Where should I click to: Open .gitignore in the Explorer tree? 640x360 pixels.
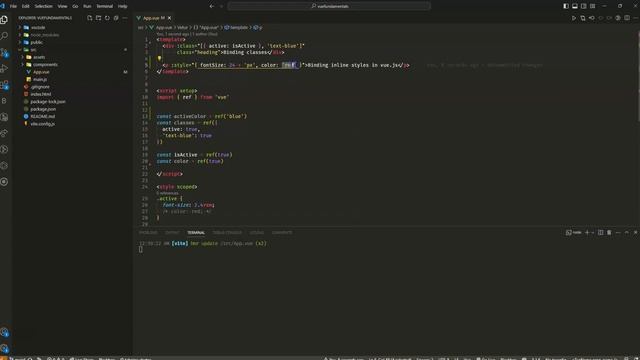pyautogui.click(x=40, y=87)
